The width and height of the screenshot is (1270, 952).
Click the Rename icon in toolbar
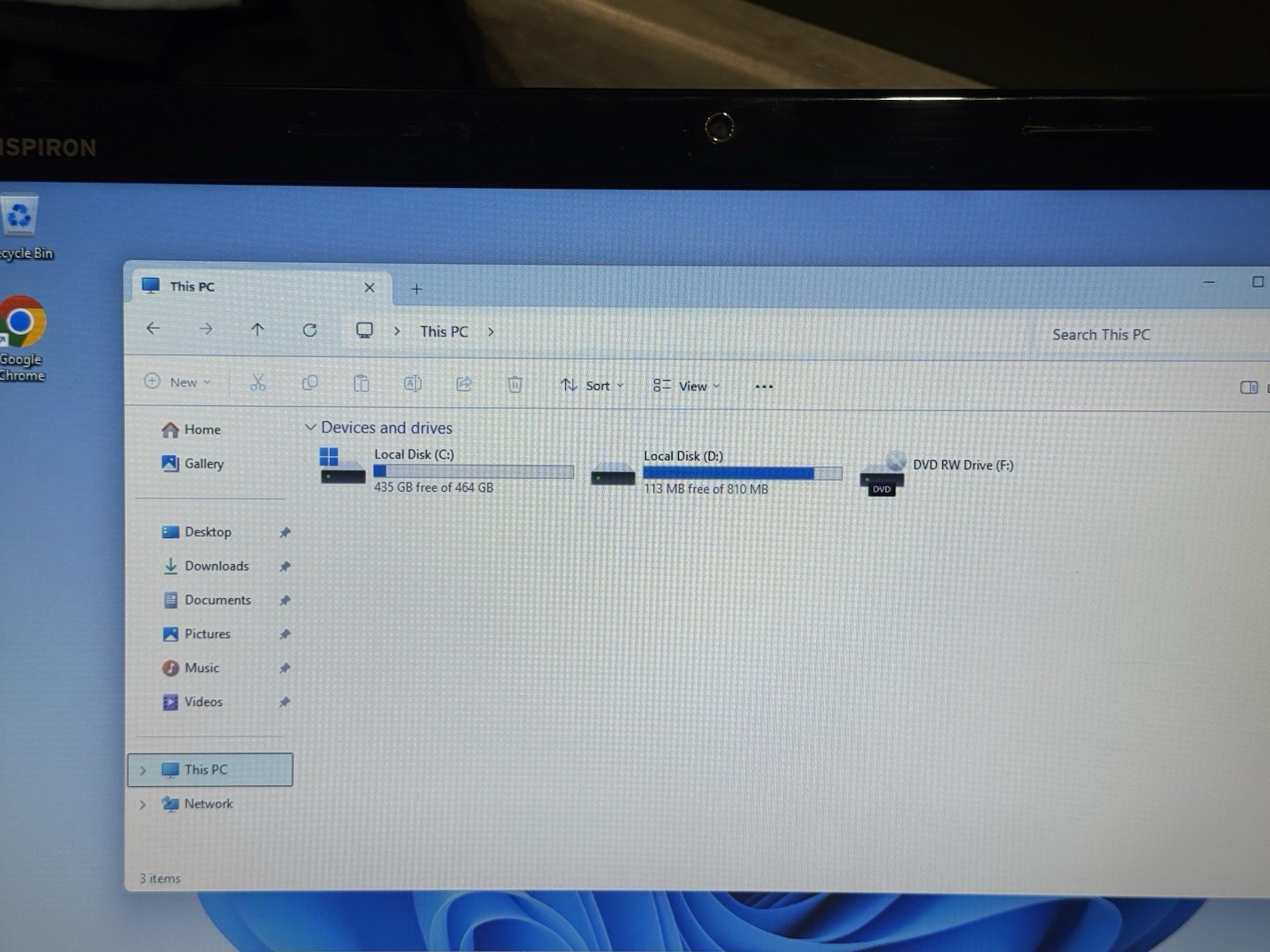point(413,384)
